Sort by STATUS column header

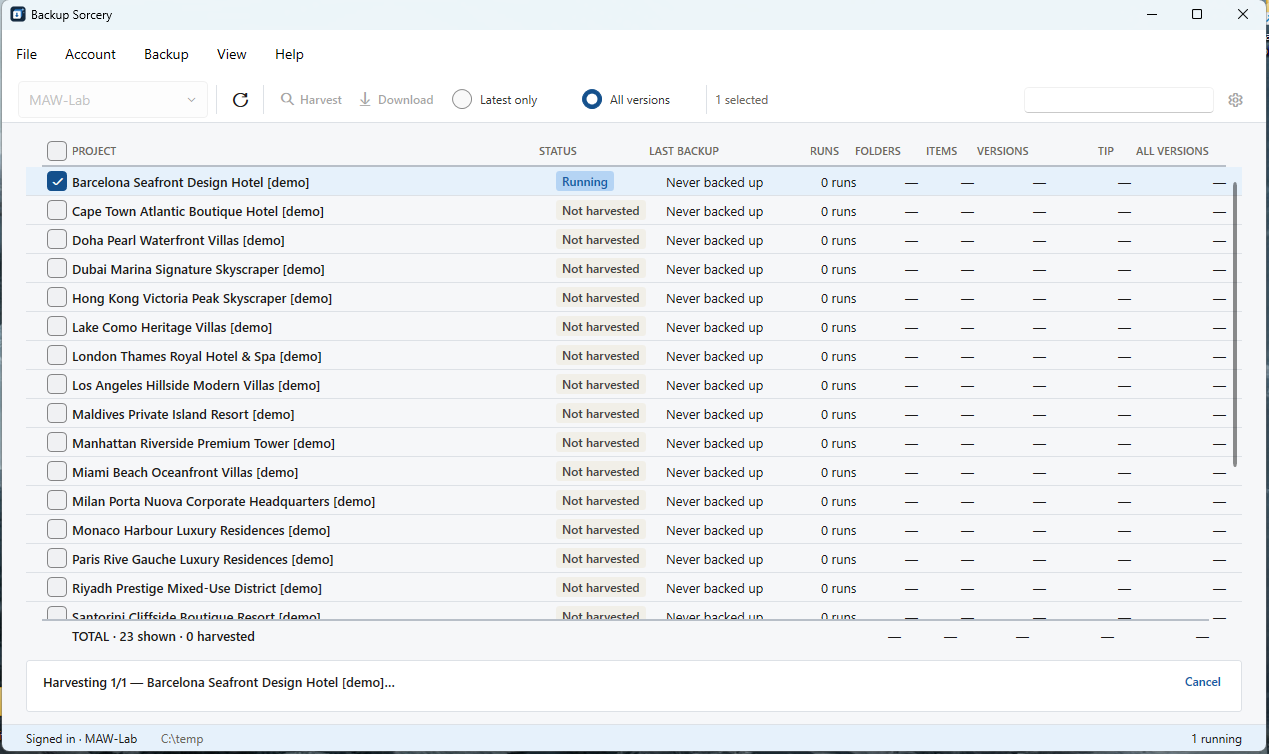[x=558, y=151]
